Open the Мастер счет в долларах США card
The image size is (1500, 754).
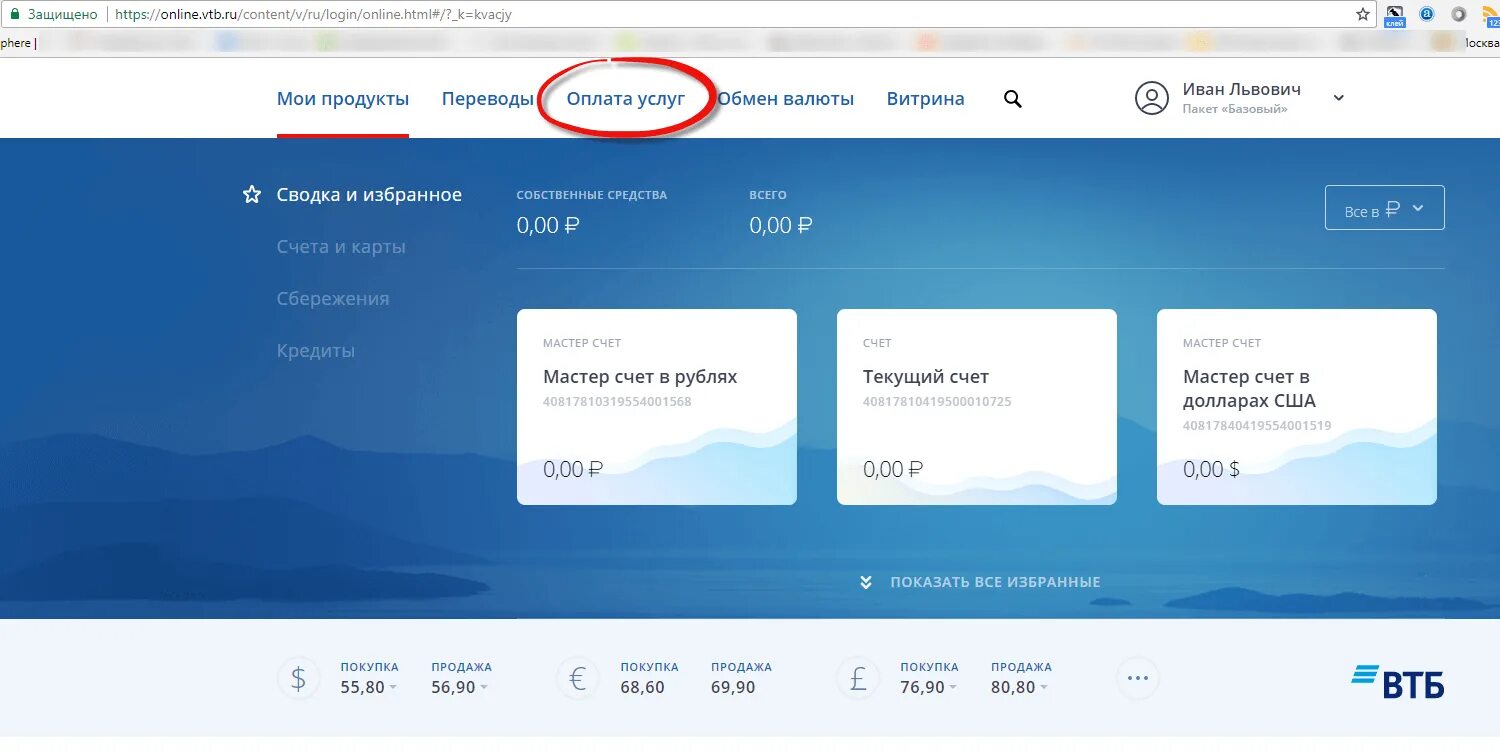click(x=1297, y=407)
